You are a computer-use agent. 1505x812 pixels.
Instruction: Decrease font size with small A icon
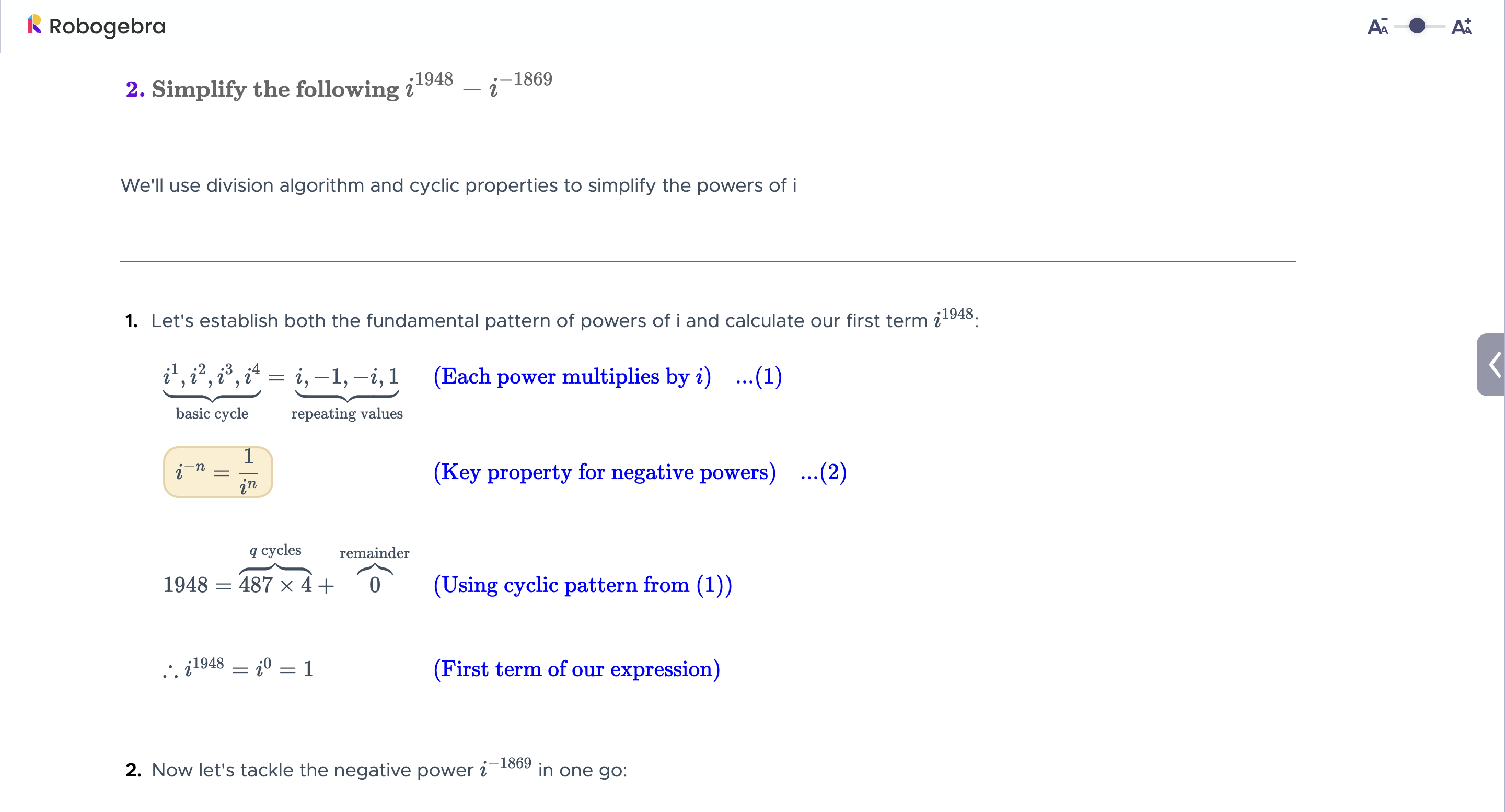(x=1377, y=26)
